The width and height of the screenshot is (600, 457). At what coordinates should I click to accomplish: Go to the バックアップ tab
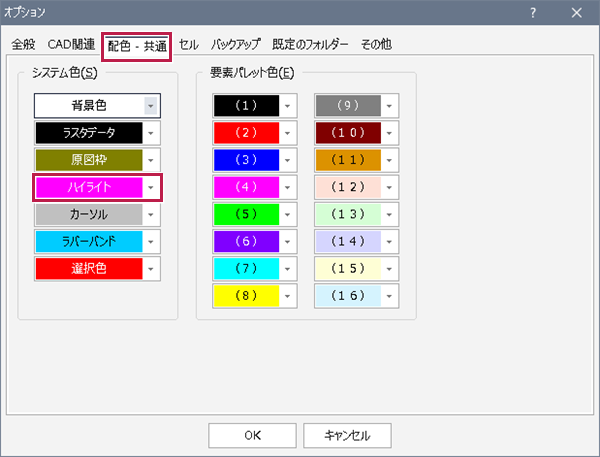tap(235, 45)
